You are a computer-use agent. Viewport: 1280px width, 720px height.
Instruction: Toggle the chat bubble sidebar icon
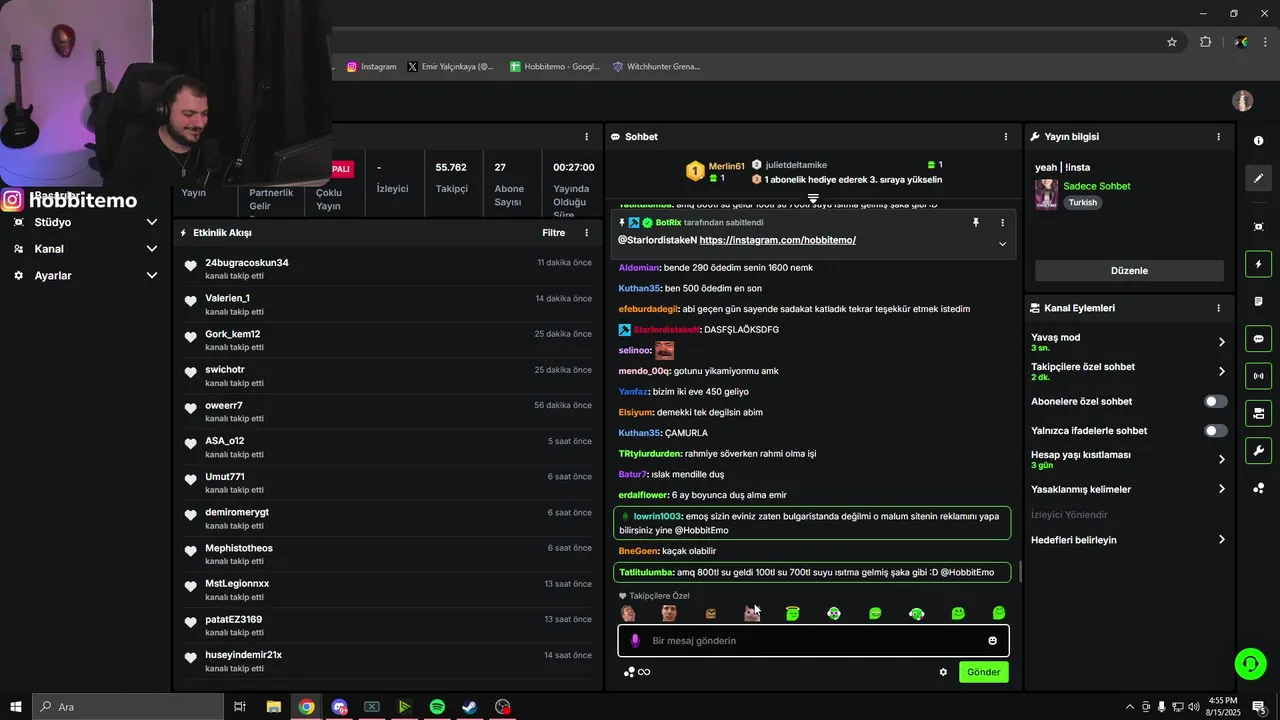click(x=1258, y=339)
